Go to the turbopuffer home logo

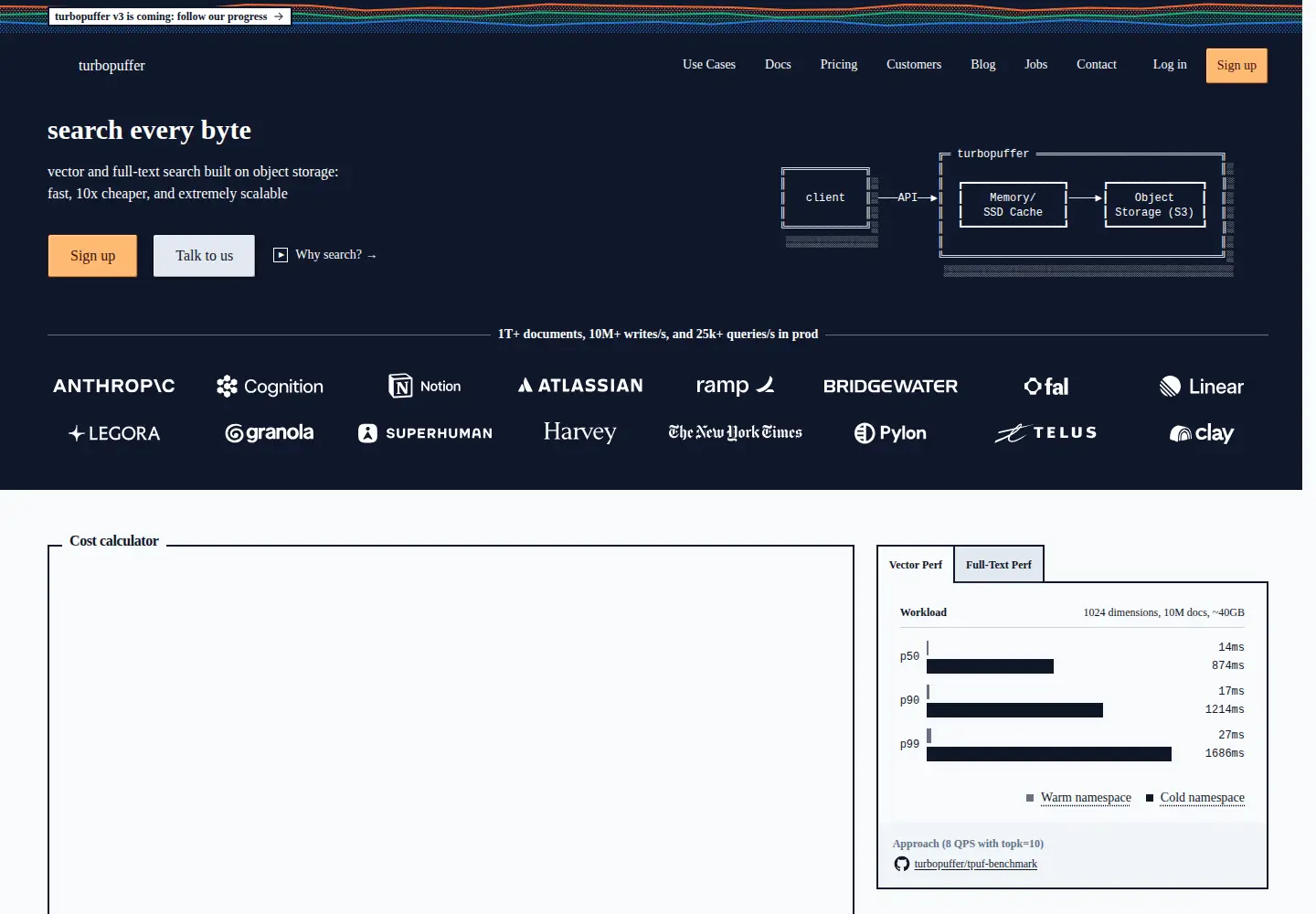111,66
